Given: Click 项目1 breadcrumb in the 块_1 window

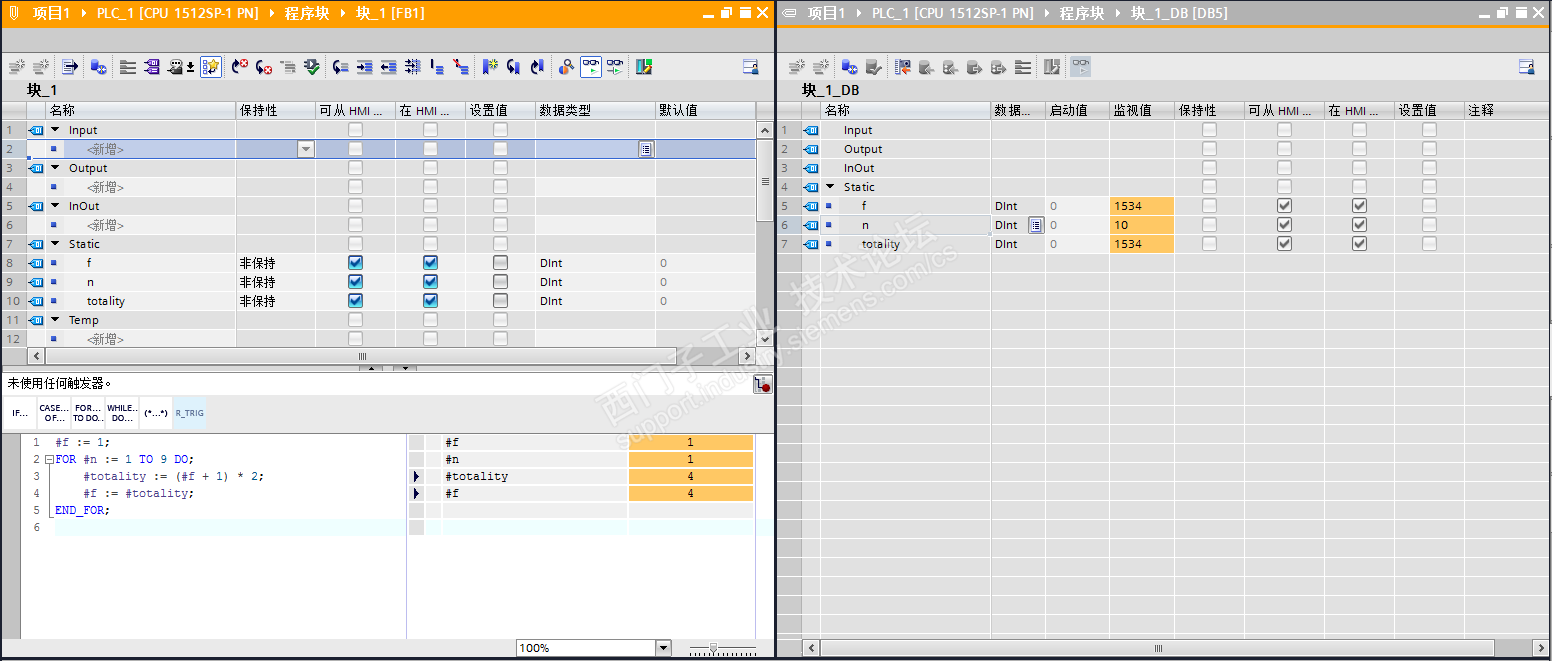Looking at the screenshot, I should 51,13.
